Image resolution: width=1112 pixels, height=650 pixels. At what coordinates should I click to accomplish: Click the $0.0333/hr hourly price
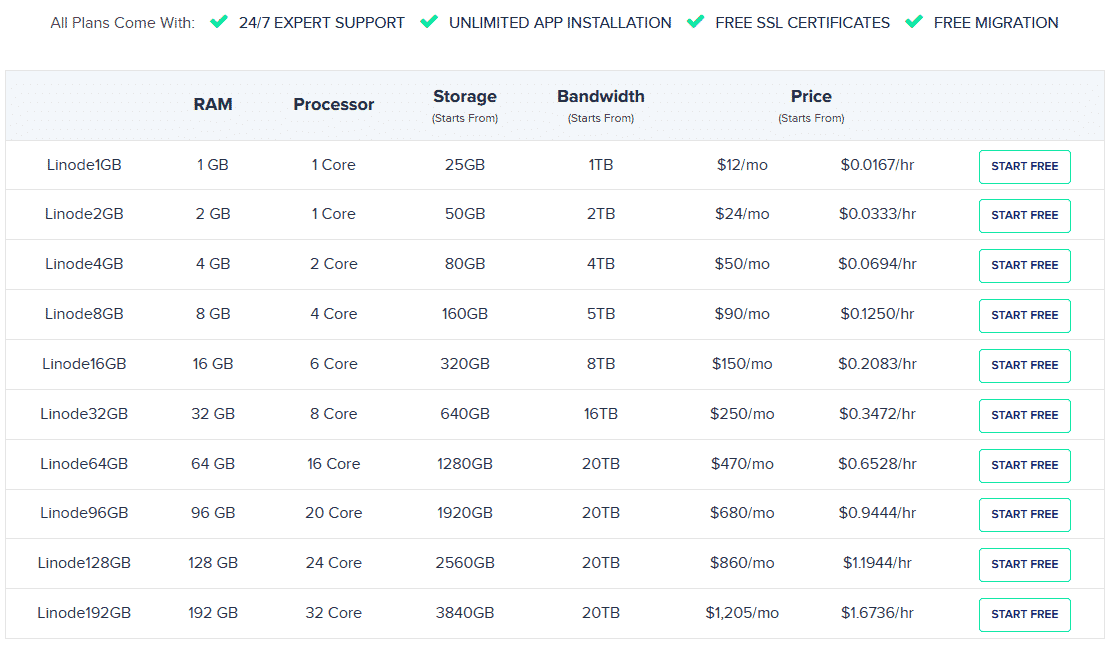point(877,213)
